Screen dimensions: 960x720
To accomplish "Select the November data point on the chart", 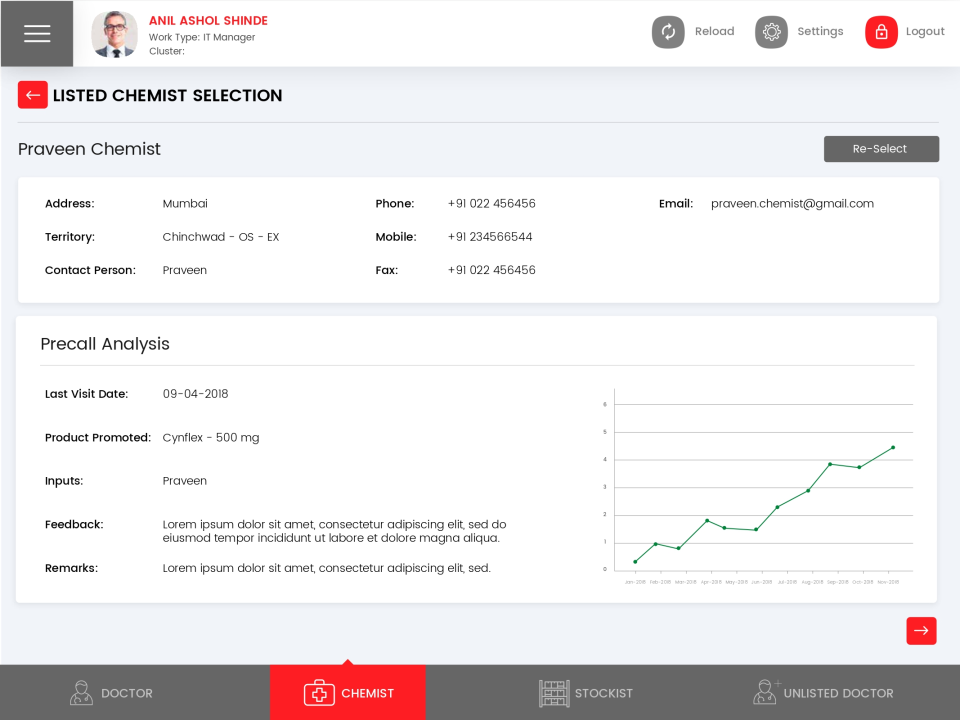I will click(893, 447).
